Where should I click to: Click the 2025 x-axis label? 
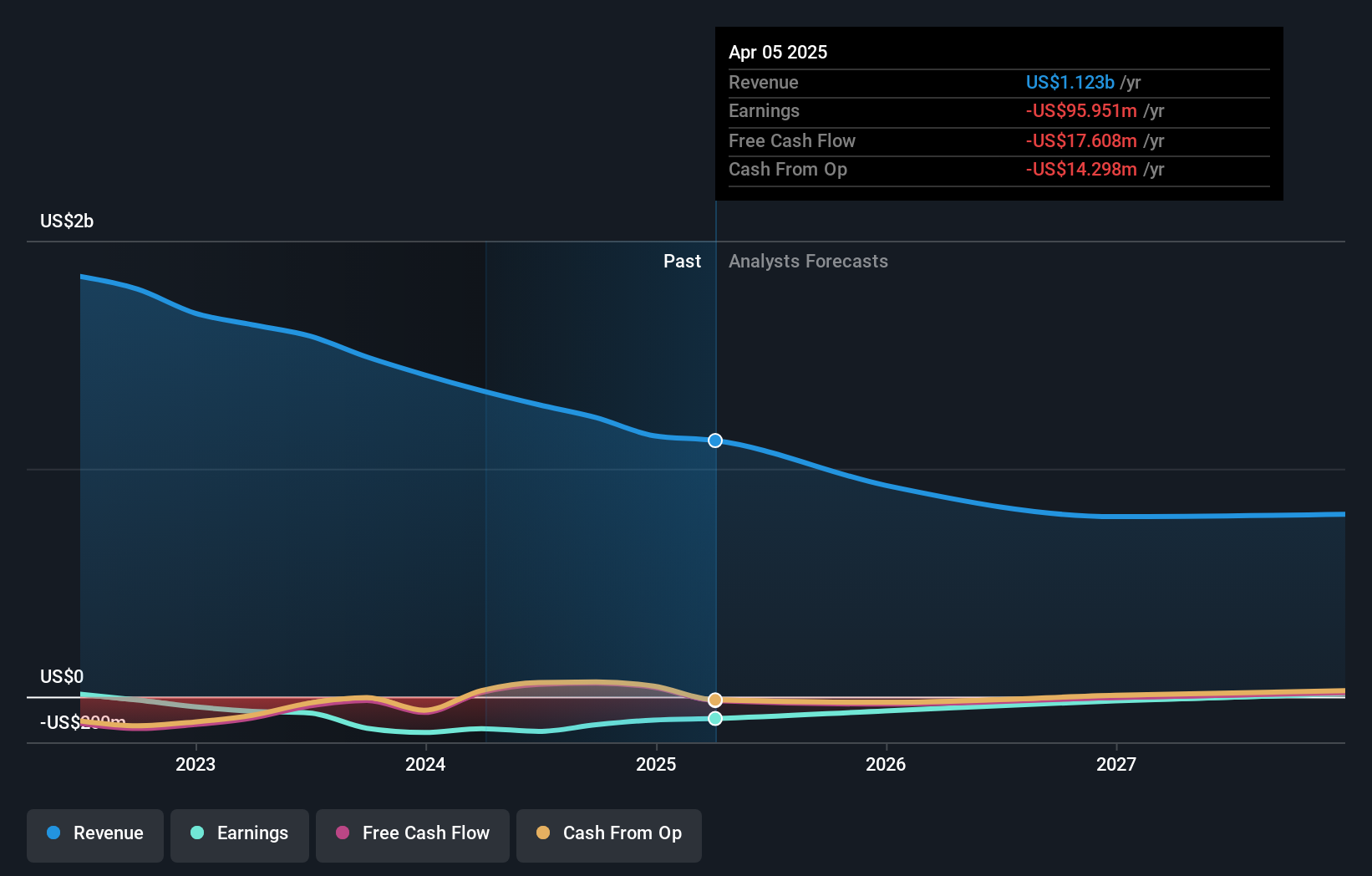click(656, 764)
